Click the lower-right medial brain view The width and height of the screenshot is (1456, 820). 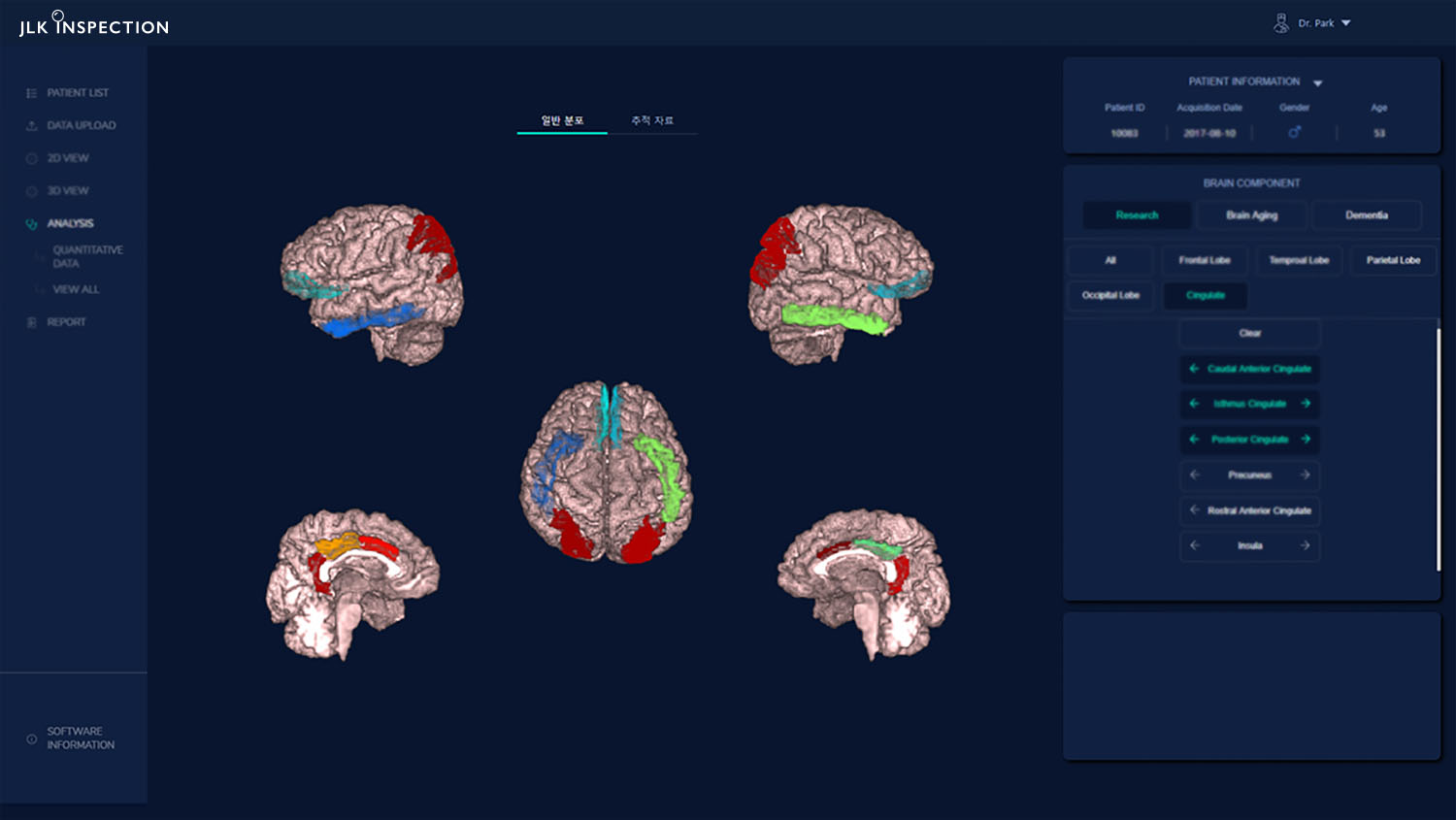[864, 584]
